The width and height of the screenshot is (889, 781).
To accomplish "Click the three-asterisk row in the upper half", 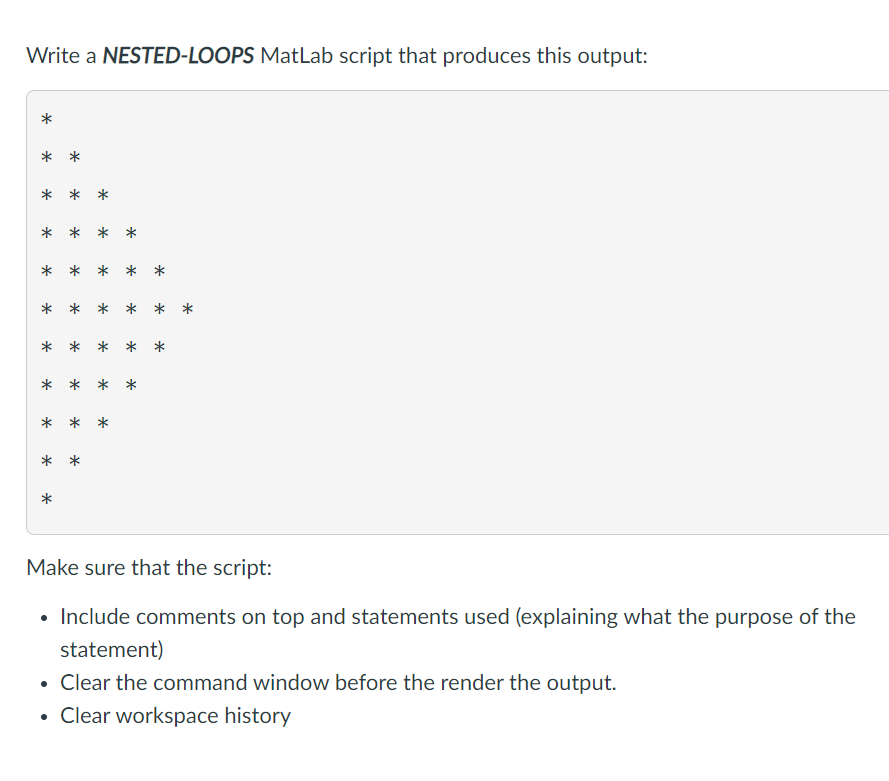I will click(75, 196).
